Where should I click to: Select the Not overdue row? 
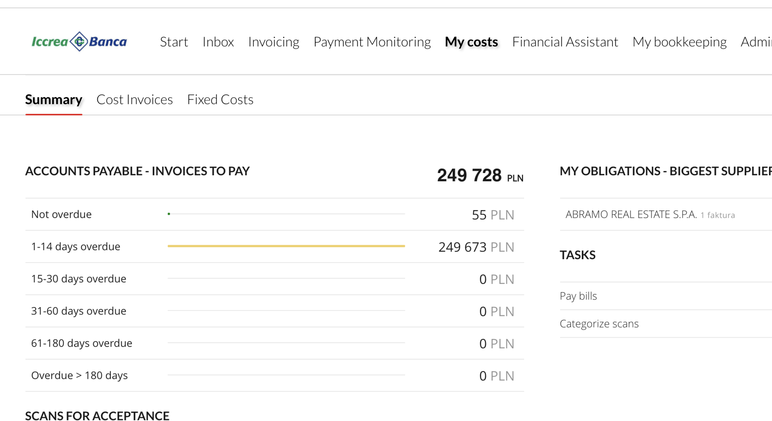pos(61,214)
